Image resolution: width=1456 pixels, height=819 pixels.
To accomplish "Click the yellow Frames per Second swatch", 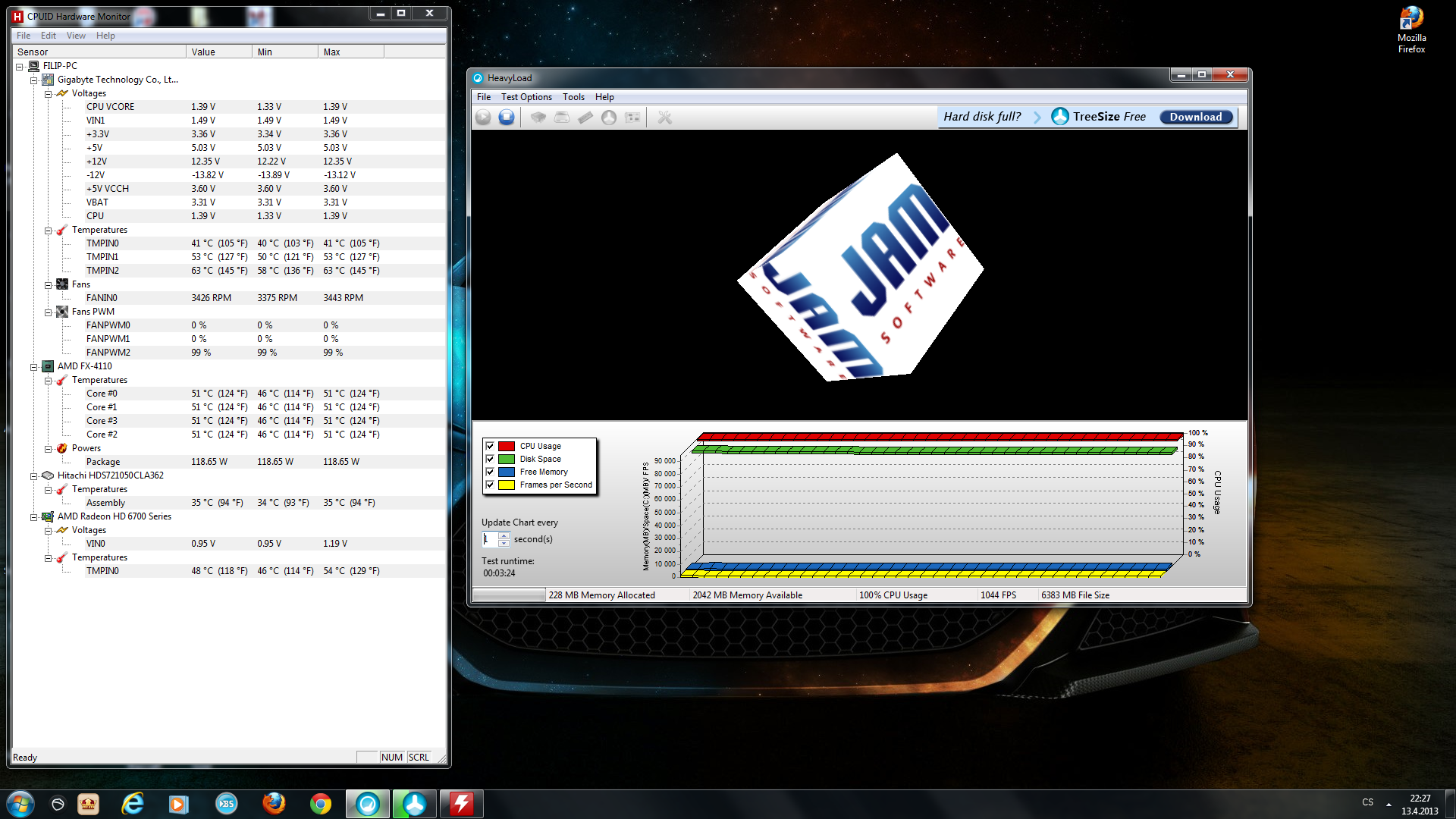I will click(507, 485).
